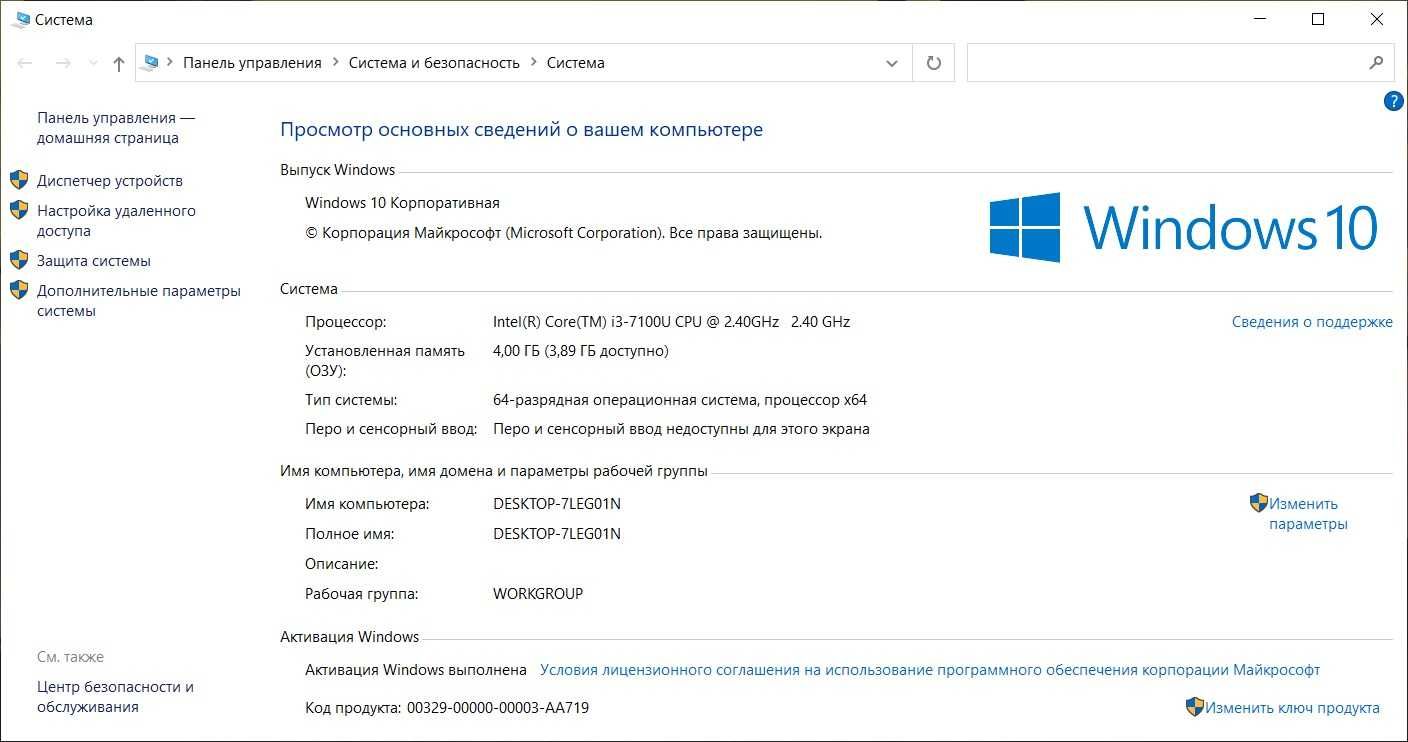Refresh the page with the refresh icon
Viewport: 1408px width, 742px height.
click(x=934, y=63)
